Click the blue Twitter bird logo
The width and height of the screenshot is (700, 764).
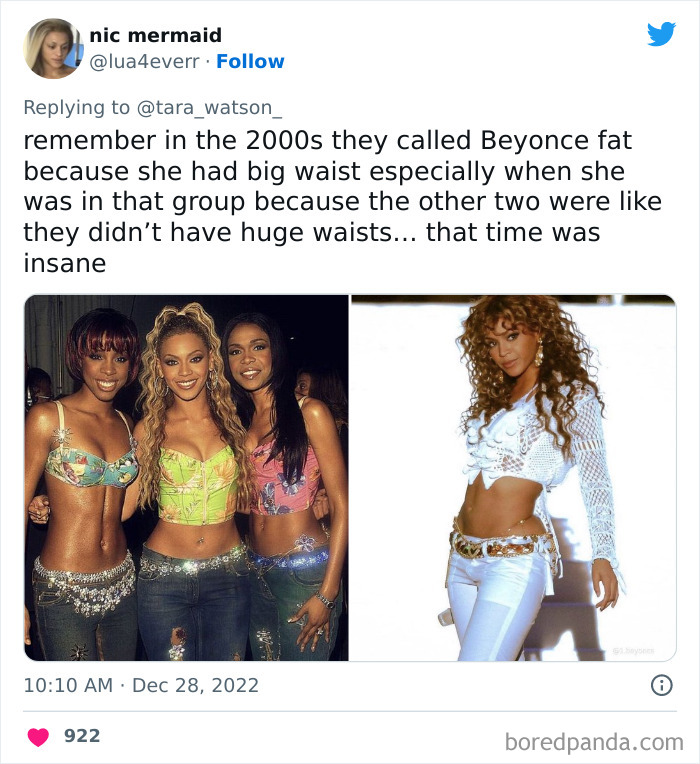tap(661, 34)
